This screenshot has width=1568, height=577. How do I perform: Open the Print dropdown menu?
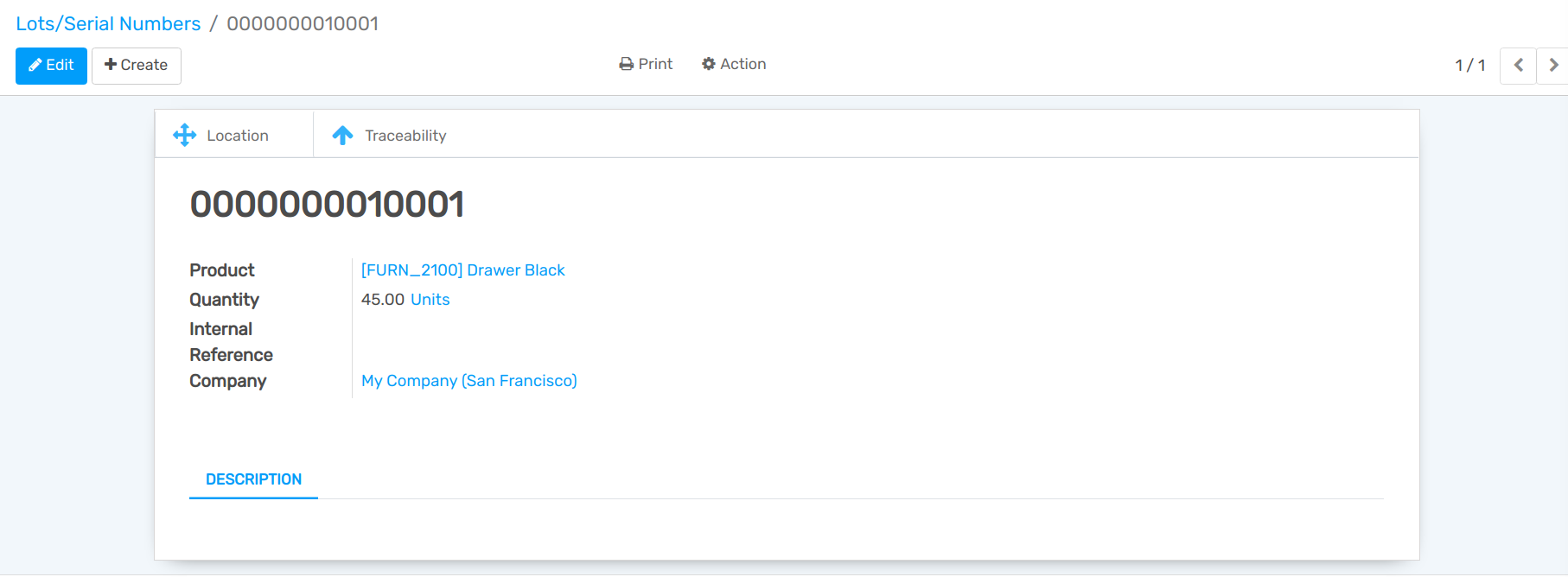tap(646, 64)
